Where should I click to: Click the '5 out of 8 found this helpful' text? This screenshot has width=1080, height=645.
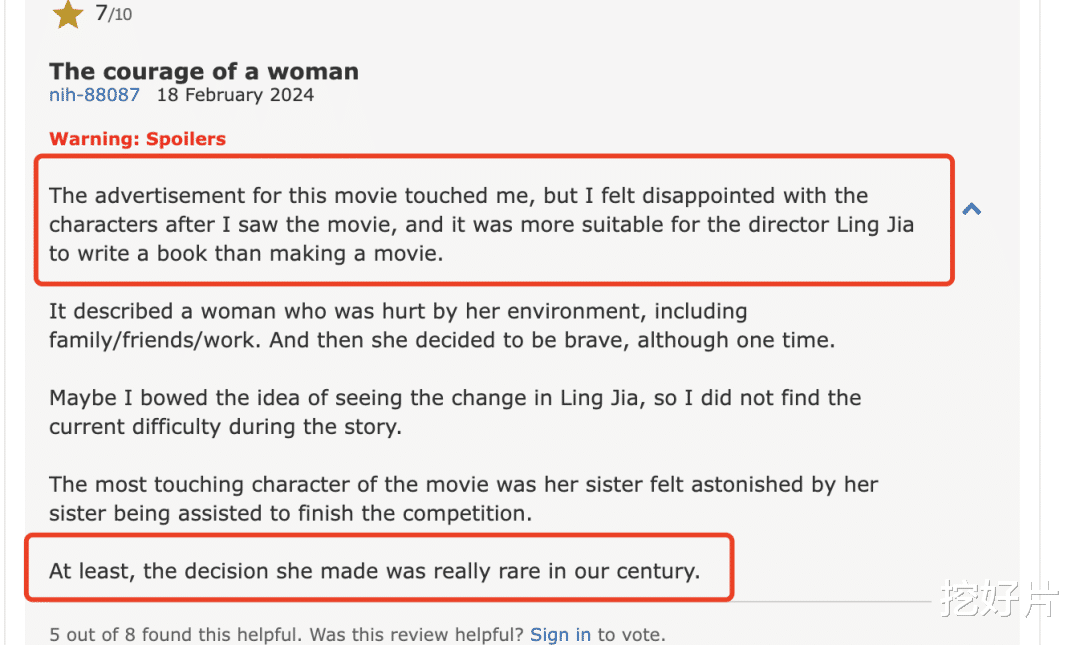(x=177, y=634)
